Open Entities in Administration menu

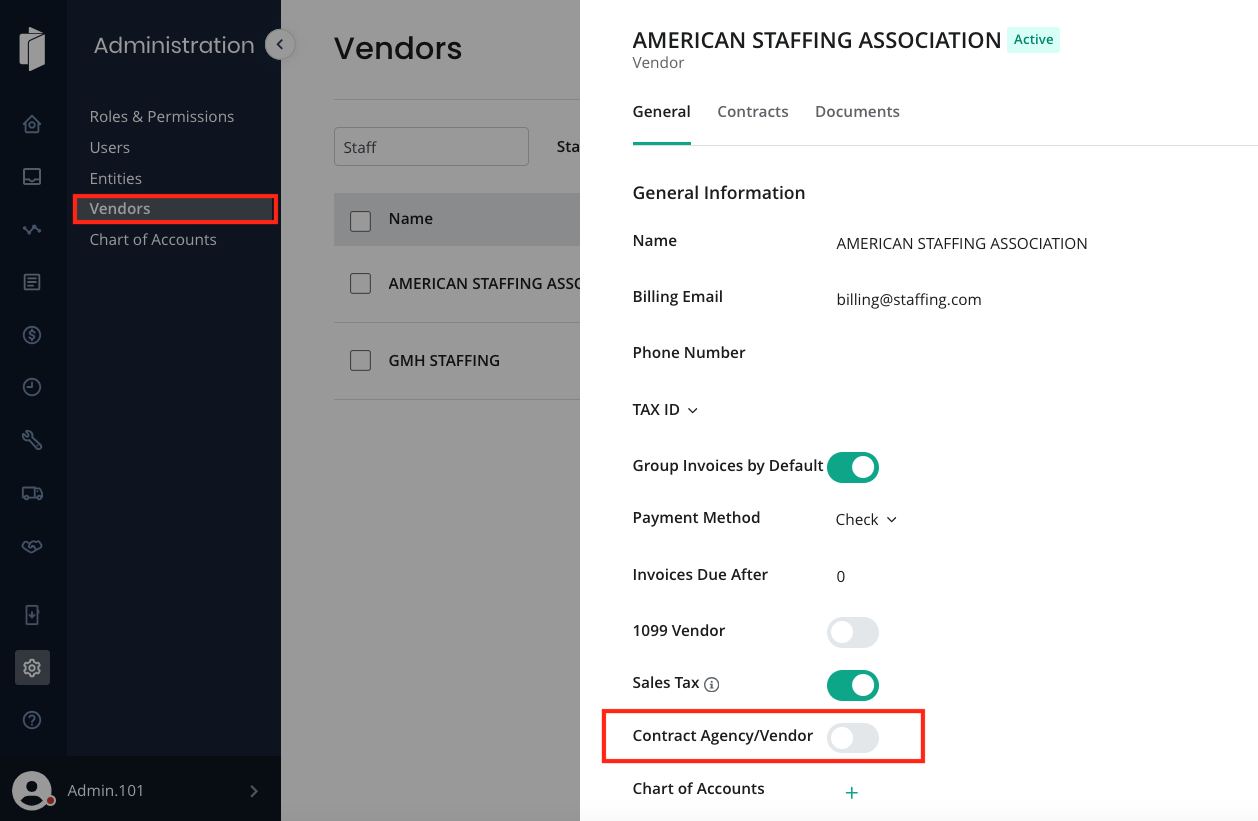[x=116, y=179]
